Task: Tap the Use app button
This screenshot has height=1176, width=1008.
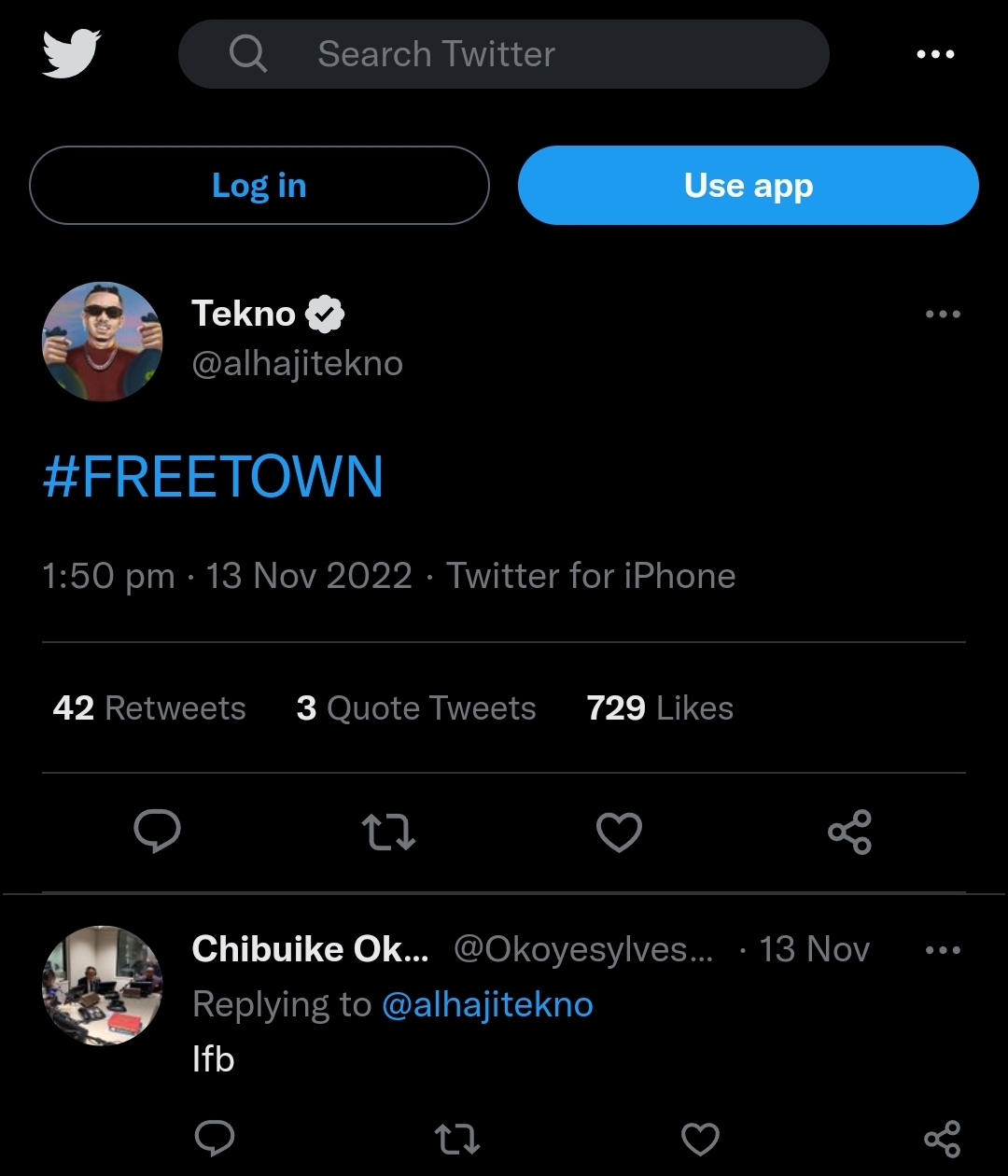Action: 748,185
